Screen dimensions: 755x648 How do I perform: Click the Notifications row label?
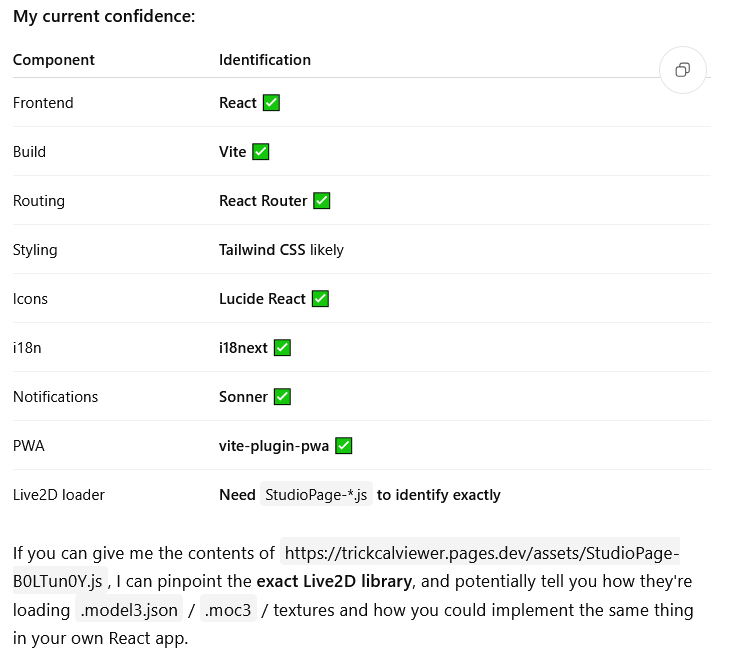[55, 397]
